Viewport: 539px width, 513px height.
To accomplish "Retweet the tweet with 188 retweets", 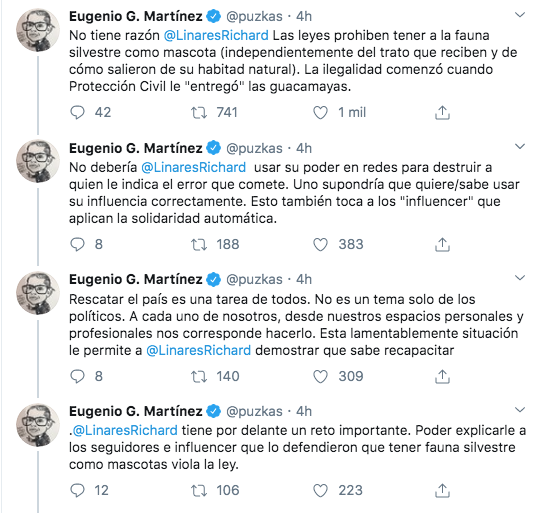I will tap(199, 244).
